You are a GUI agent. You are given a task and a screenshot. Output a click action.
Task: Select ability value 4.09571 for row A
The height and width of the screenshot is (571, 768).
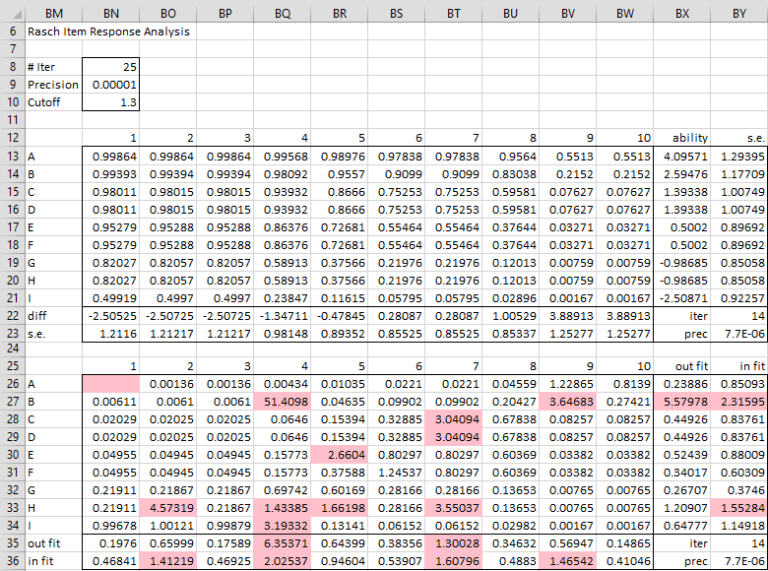click(682, 156)
